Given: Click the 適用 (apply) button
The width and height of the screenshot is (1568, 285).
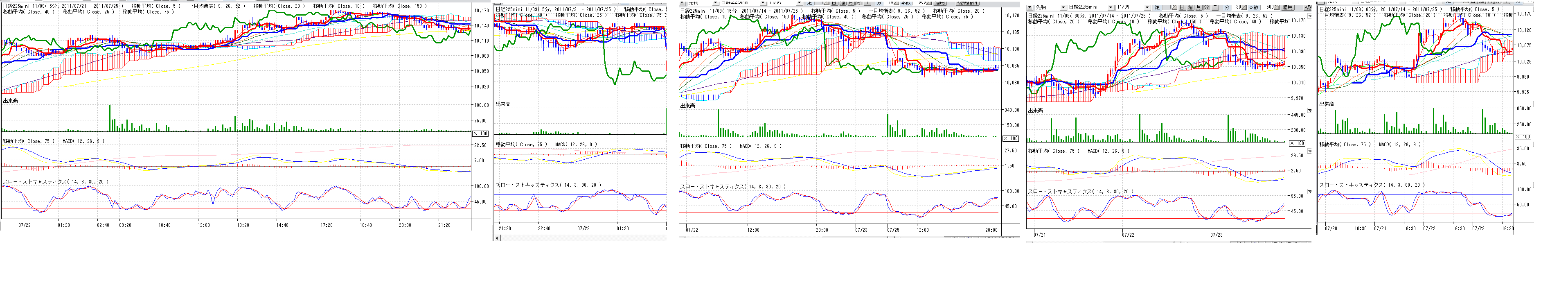Looking at the screenshot, I should (1287, 7).
